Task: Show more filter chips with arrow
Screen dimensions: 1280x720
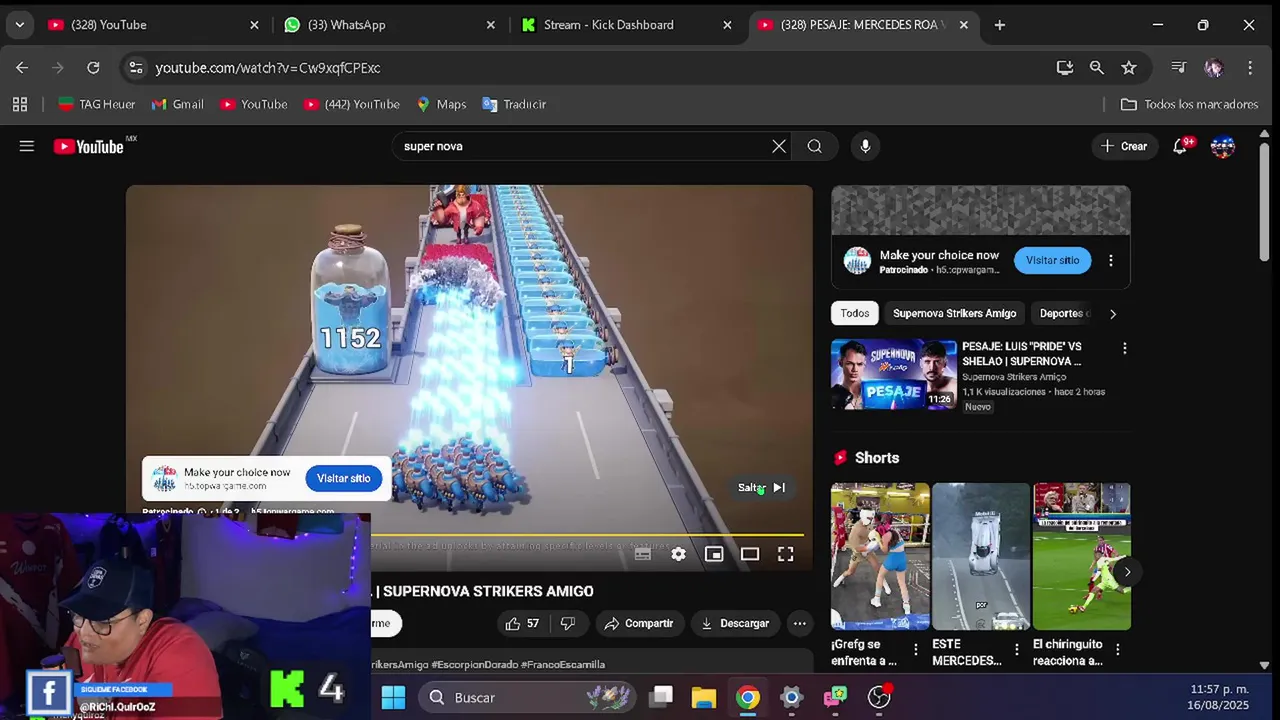Action: click(1112, 313)
